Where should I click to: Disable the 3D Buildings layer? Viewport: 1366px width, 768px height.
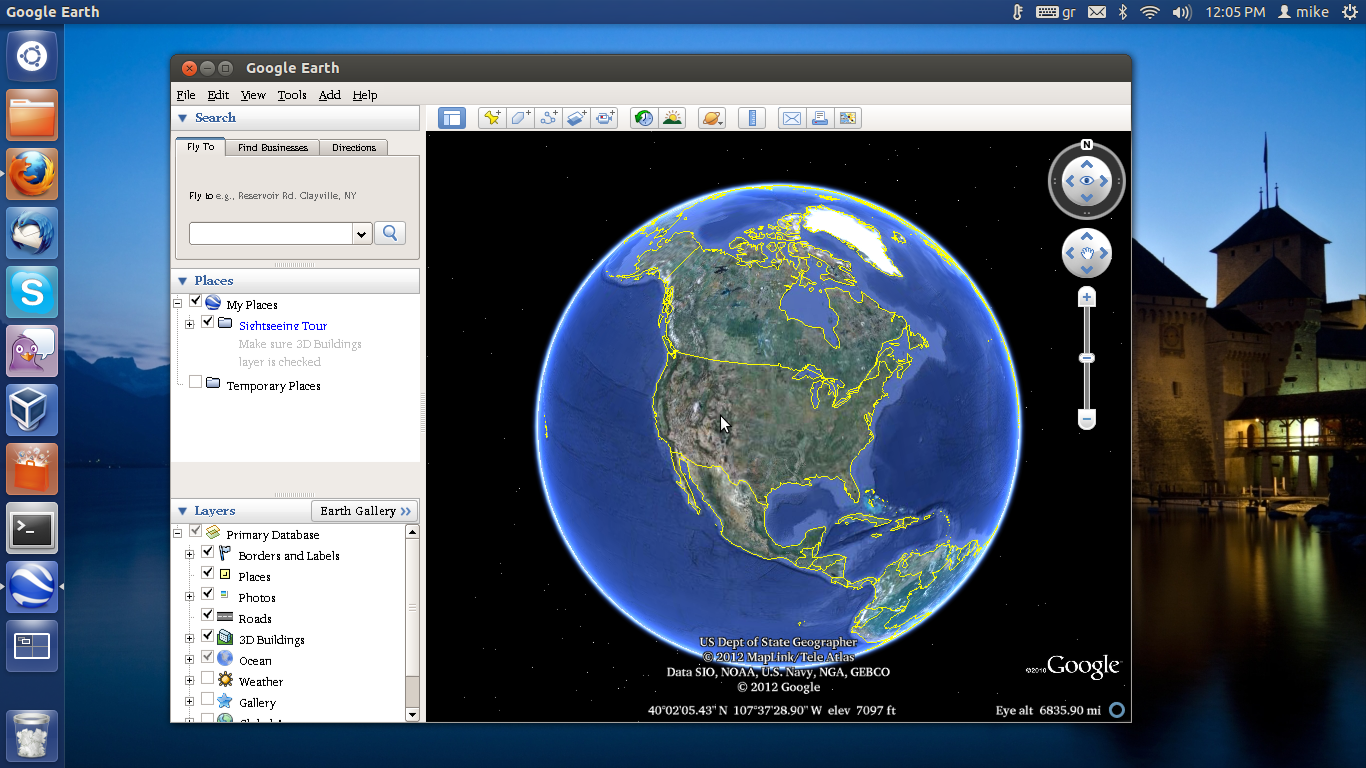pos(207,637)
